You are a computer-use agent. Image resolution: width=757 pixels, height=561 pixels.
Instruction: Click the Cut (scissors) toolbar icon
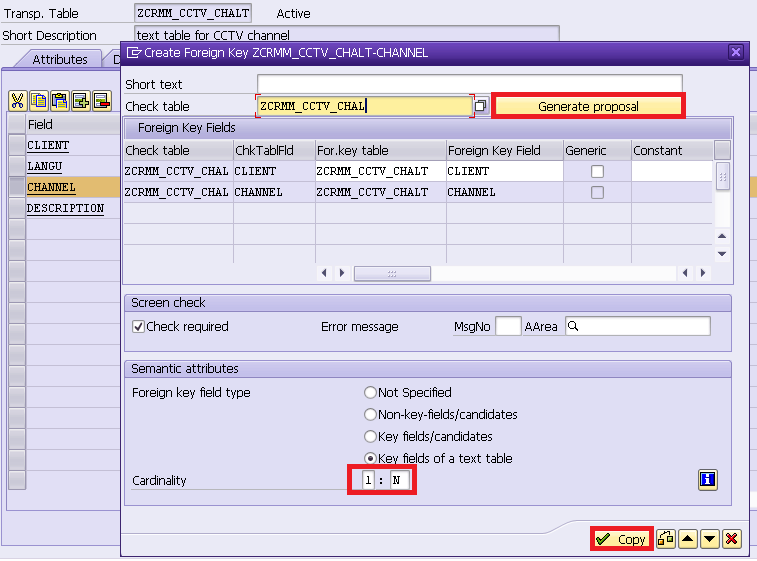point(17,101)
